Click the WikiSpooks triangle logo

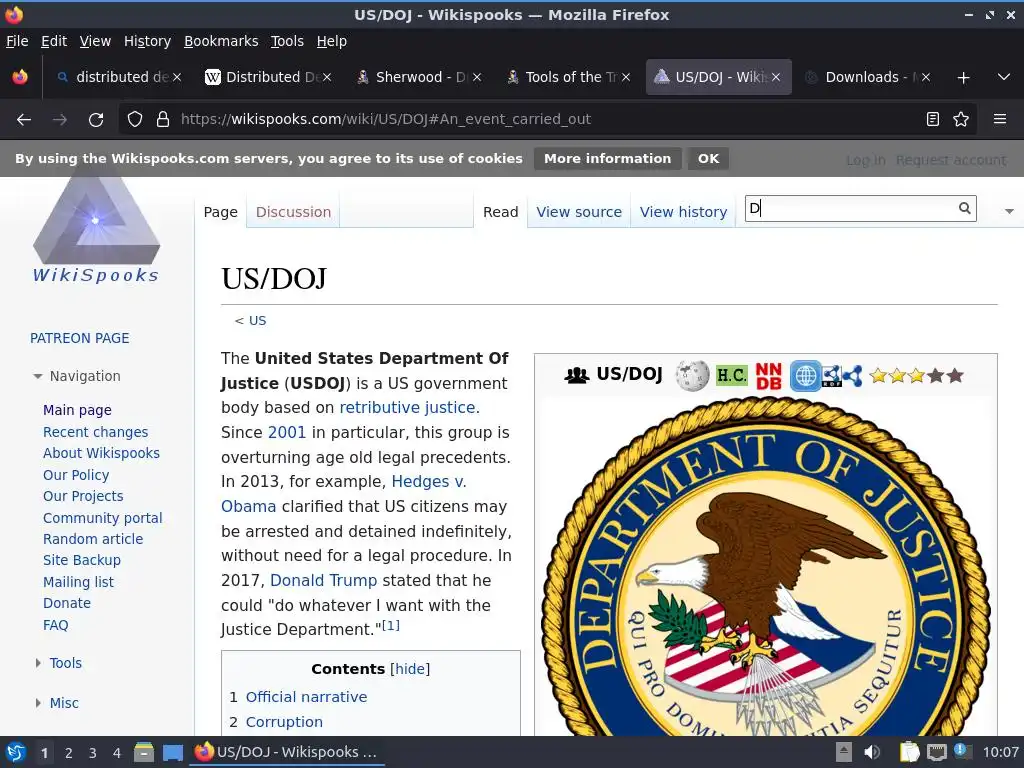point(96,223)
